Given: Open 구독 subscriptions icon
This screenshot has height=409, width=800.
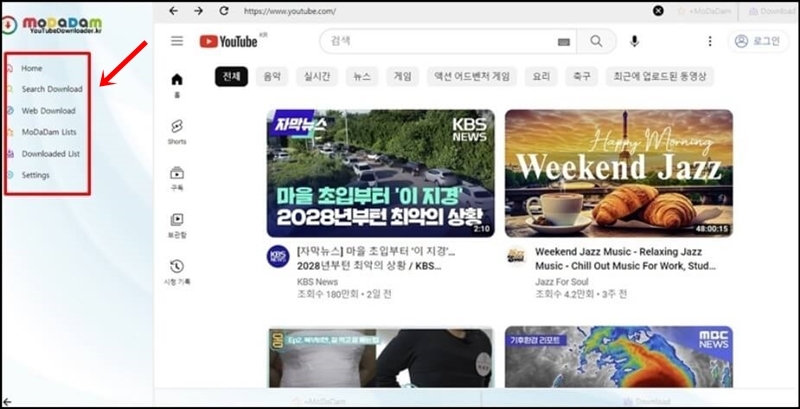Looking at the screenshot, I should (x=177, y=178).
